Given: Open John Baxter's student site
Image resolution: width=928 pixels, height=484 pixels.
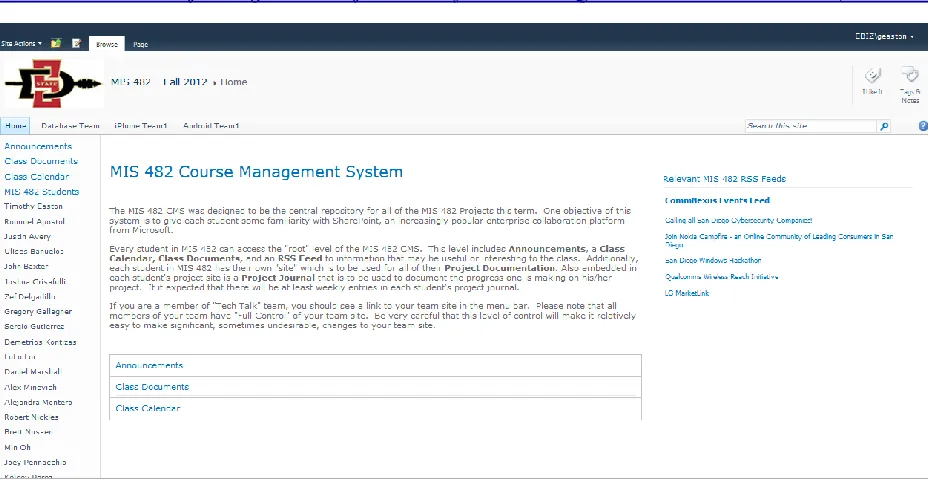Looking at the screenshot, I should coord(26,266).
